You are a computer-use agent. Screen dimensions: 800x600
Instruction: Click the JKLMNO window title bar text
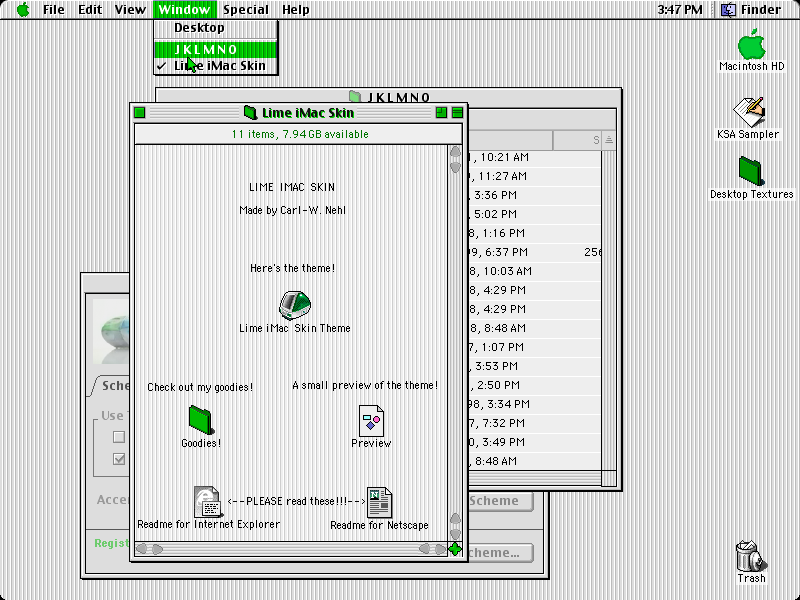coord(399,97)
